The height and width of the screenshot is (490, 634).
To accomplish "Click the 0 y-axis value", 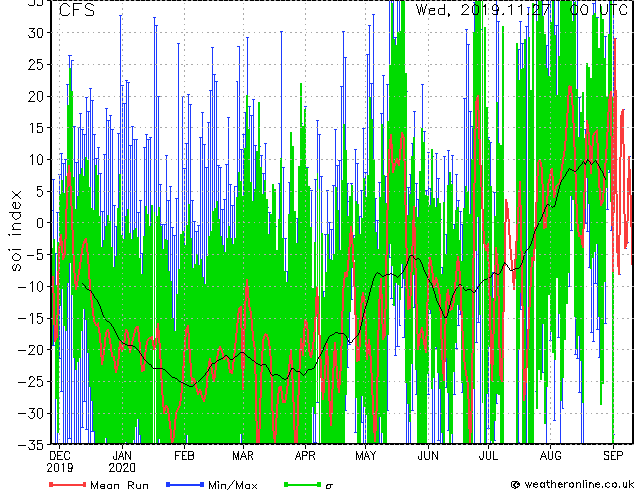I will (x=40, y=223).
